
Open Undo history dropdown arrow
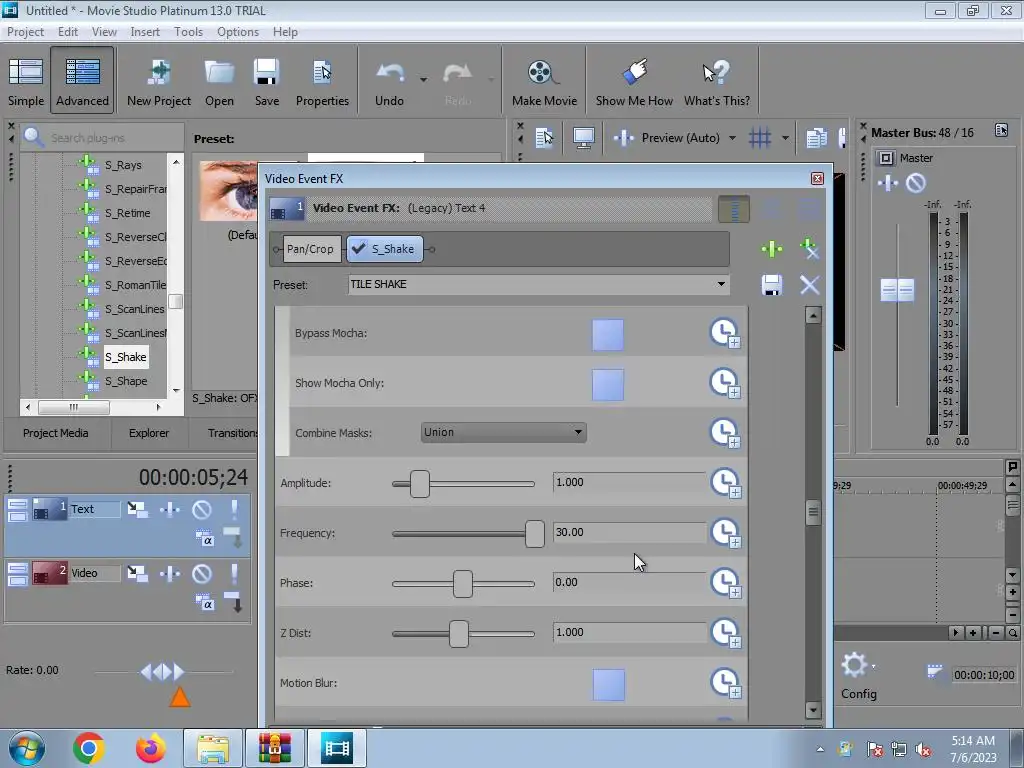[423, 80]
